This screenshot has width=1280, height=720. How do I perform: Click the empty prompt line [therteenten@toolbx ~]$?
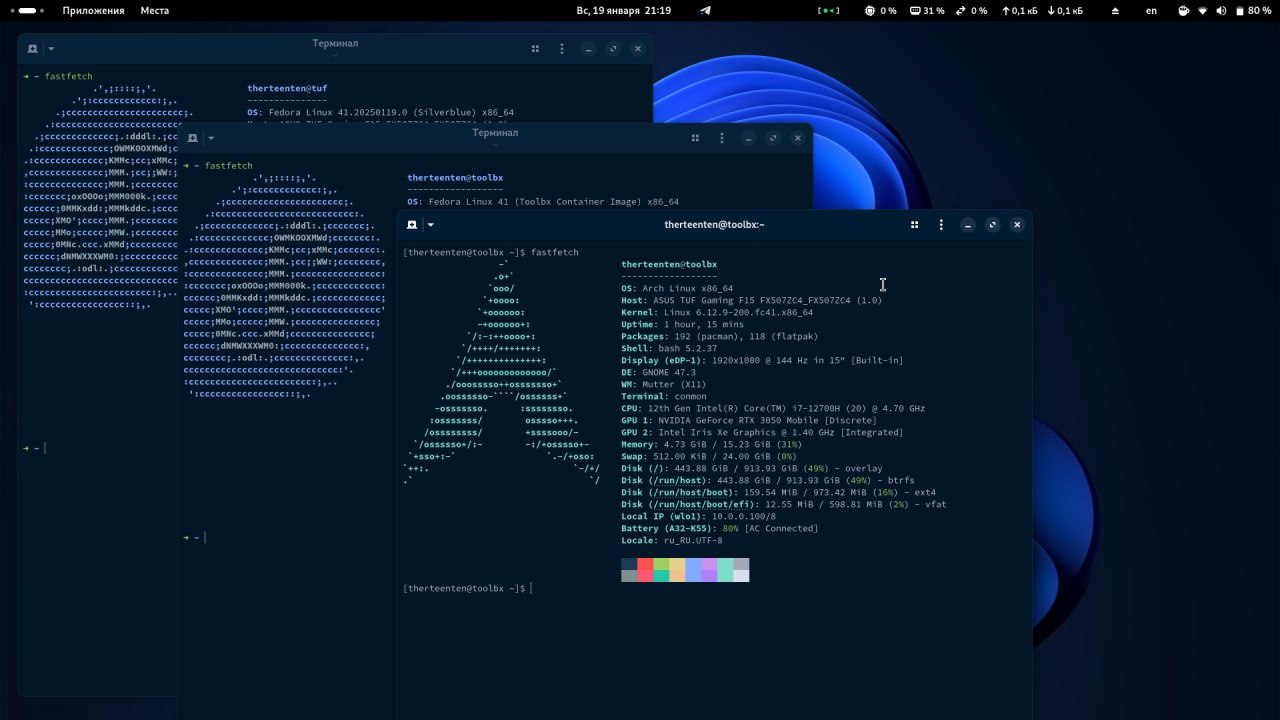click(467, 588)
